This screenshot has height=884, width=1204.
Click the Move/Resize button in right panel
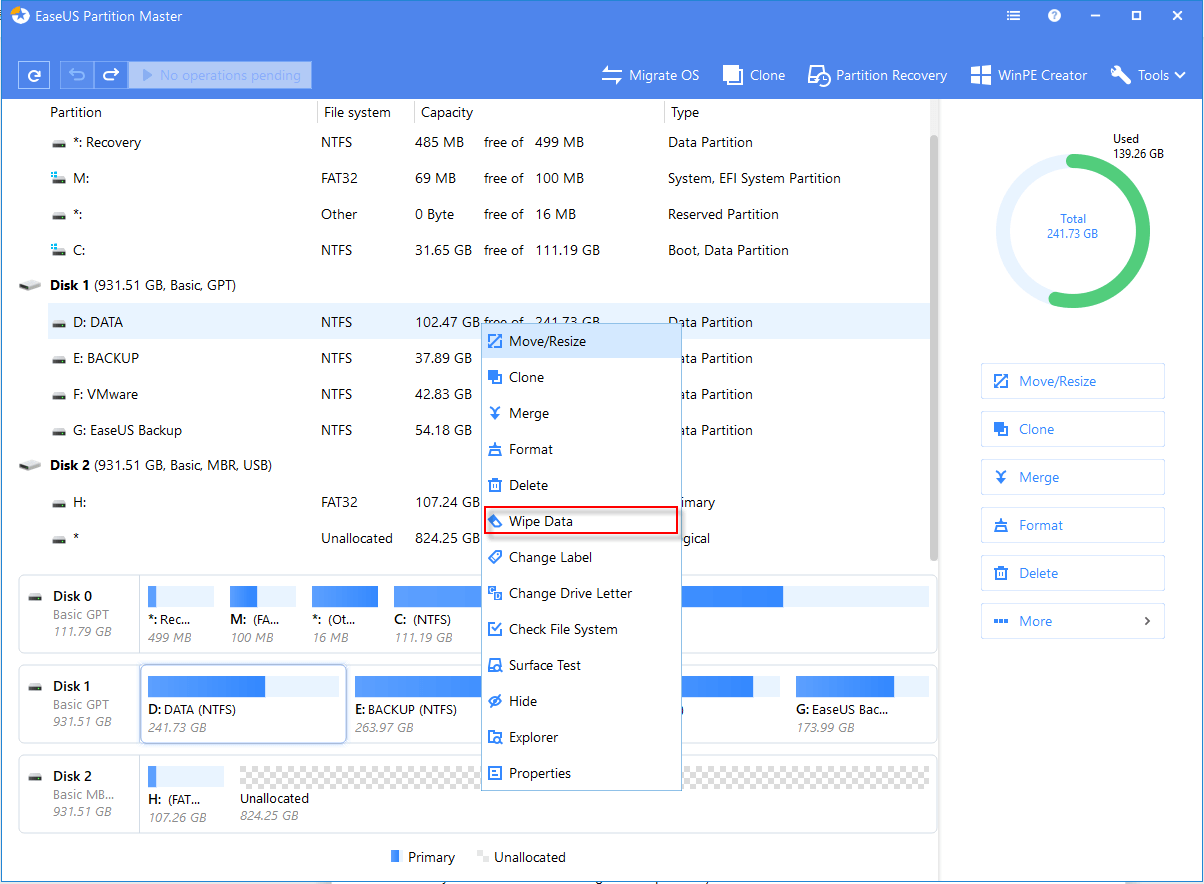[1073, 381]
